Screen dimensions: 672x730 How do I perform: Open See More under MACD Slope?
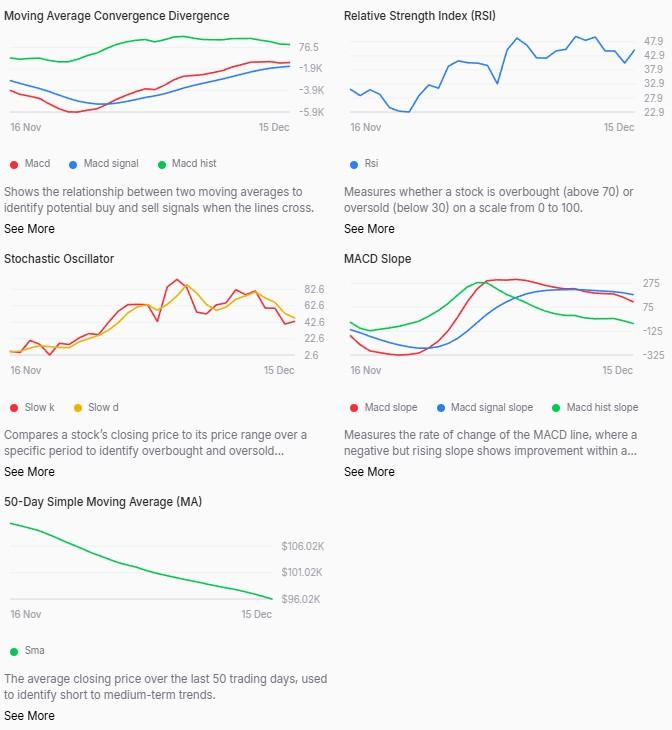point(369,472)
